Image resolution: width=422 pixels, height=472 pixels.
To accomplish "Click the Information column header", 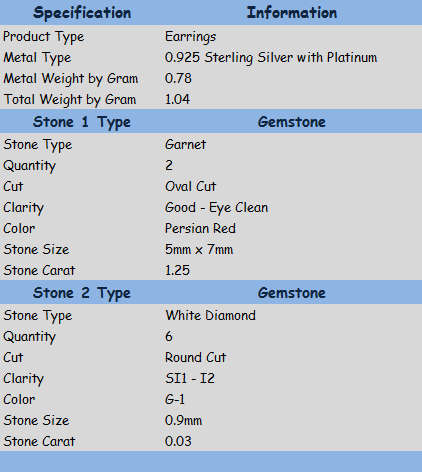I will tap(292, 13).
